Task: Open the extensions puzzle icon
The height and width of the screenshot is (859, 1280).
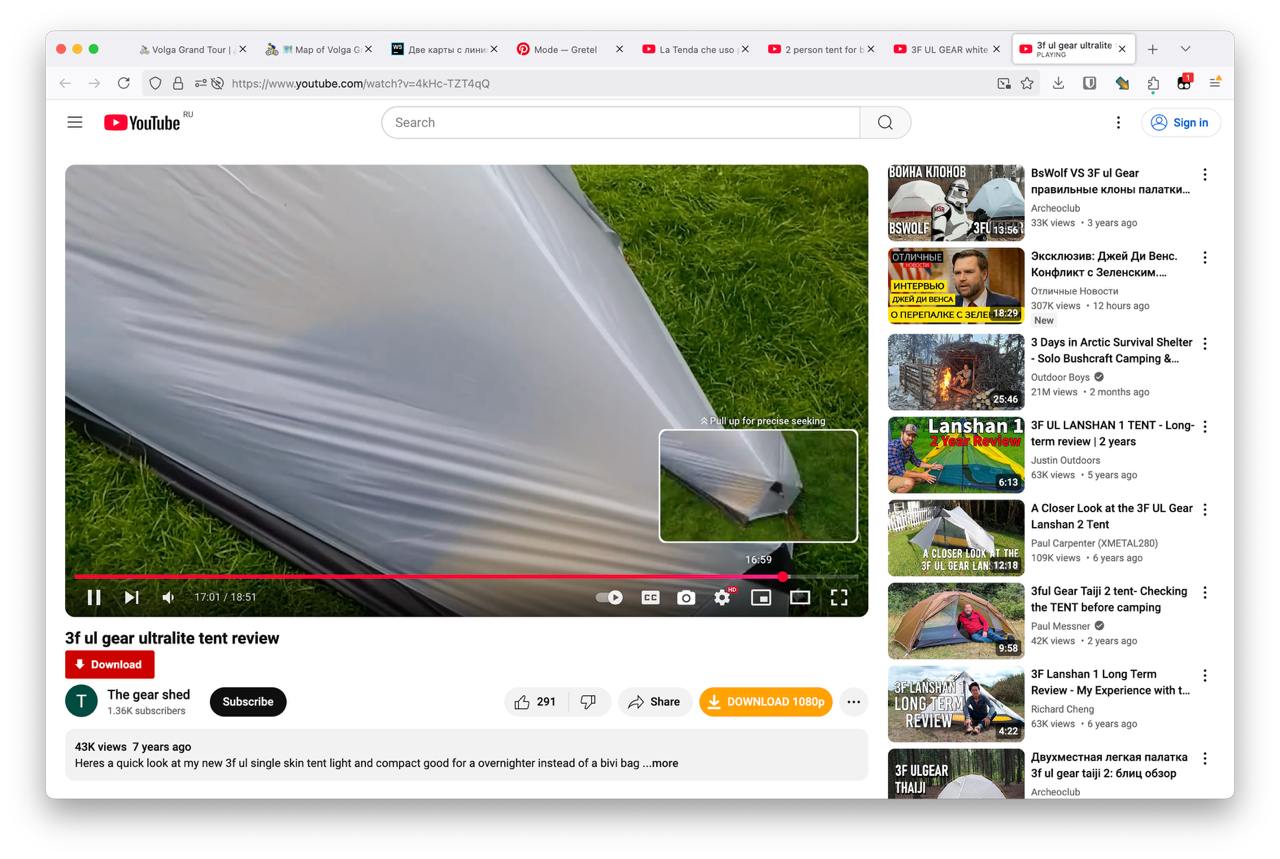Action: click(x=1153, y=83)
